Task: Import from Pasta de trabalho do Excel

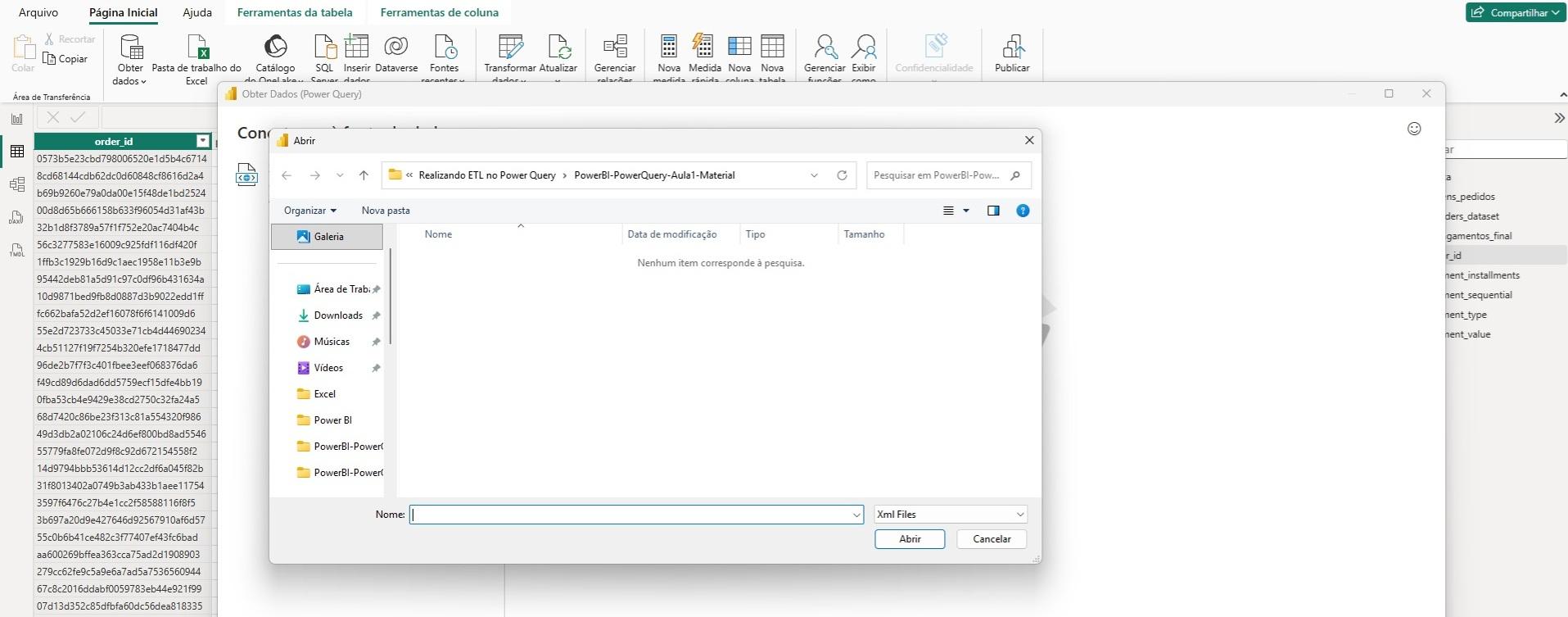Action: tap(197, 59)
